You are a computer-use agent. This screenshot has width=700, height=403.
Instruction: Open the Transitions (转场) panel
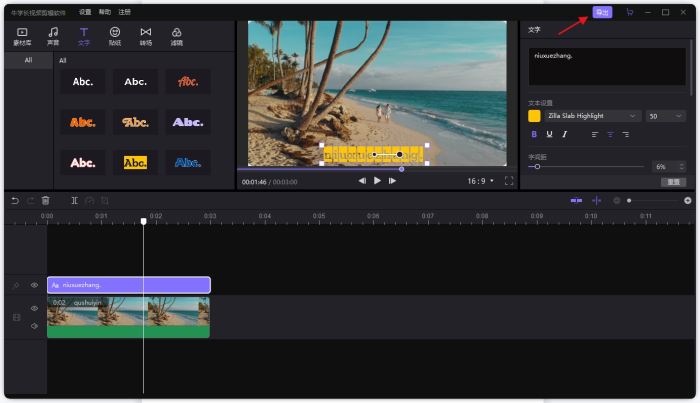coord(146,36)
